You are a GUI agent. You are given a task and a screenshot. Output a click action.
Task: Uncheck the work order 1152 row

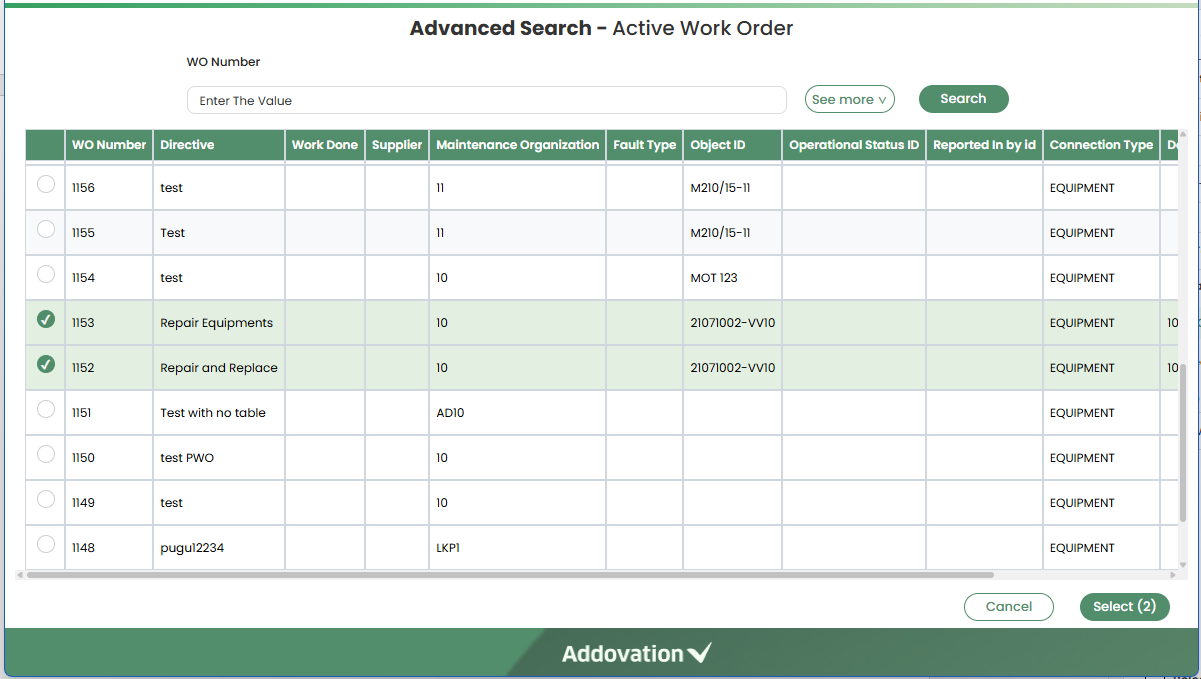coord(46,365)
